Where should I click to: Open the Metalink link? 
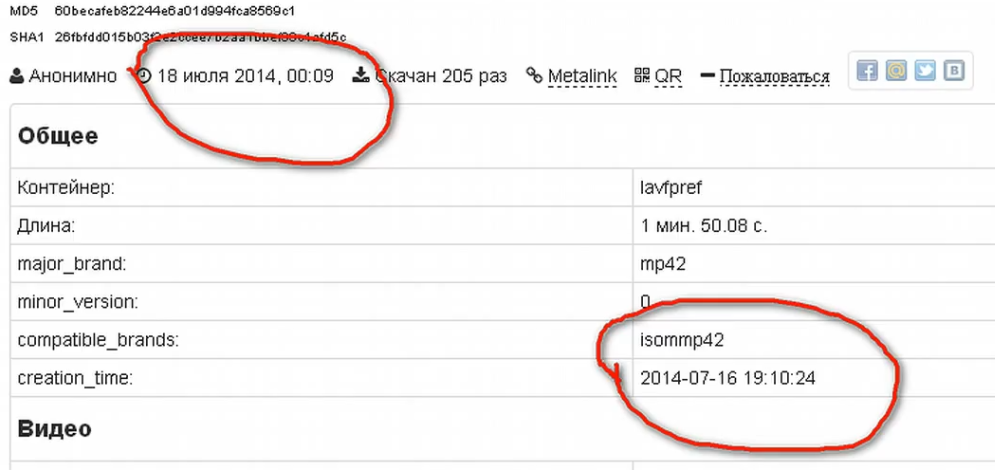(582, 76)
